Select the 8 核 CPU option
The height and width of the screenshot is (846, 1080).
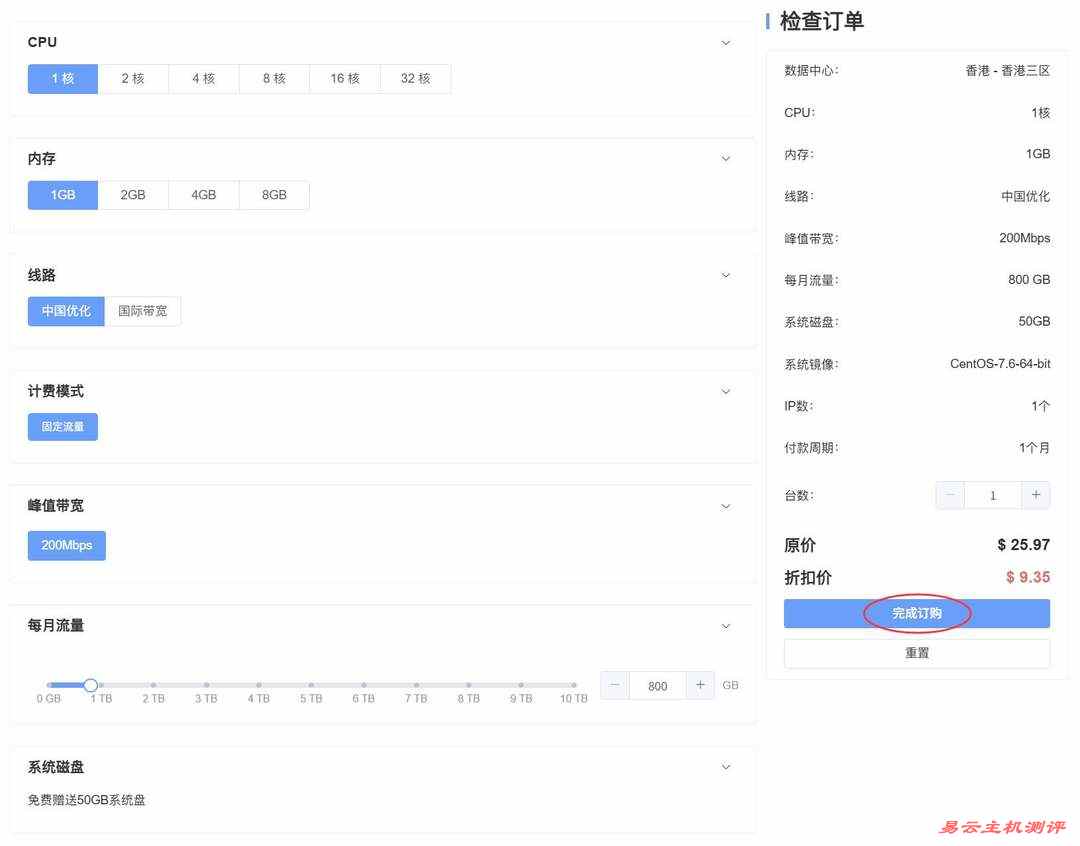tap(273, 78)
